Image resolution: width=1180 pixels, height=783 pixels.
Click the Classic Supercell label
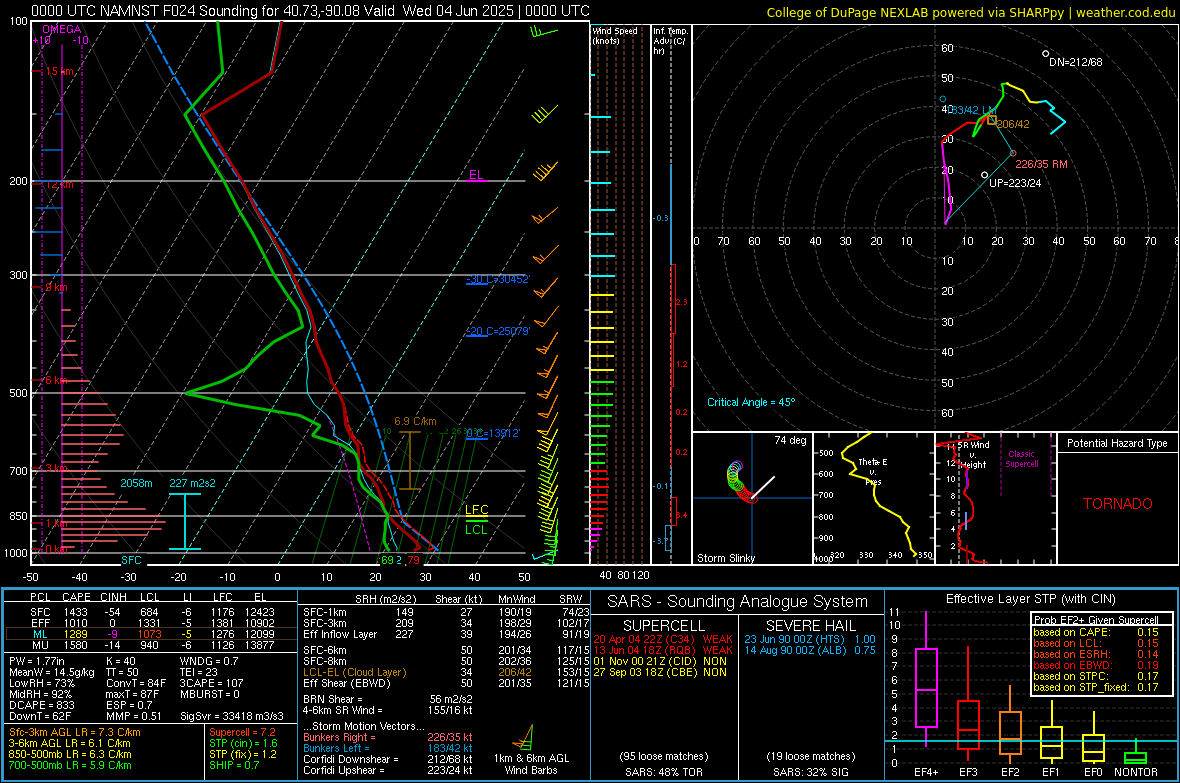1022,459
